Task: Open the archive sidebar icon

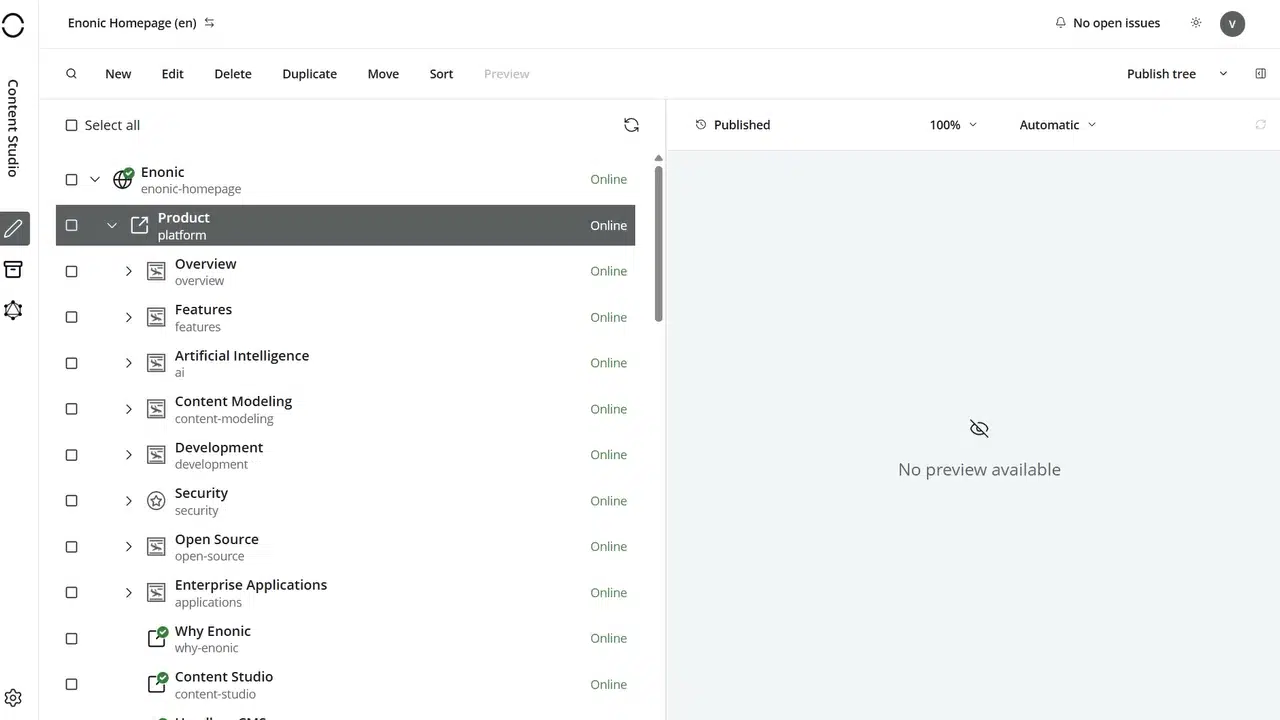Action: point(13,270)
